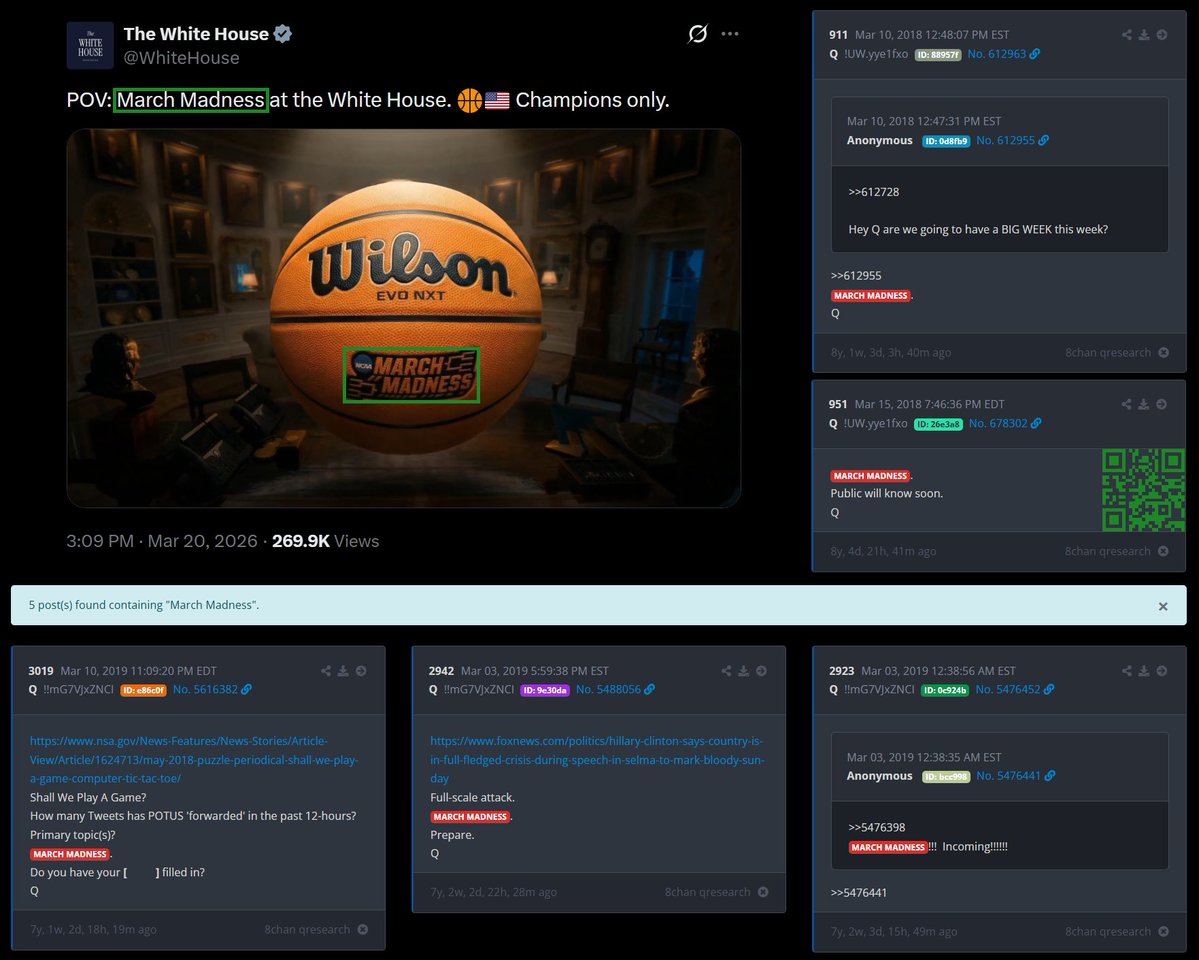The width and height of the screenshot is (1199, 960).
Task: Click the go-to arrow icon on post 3019
Action: [x=361, y=671]
